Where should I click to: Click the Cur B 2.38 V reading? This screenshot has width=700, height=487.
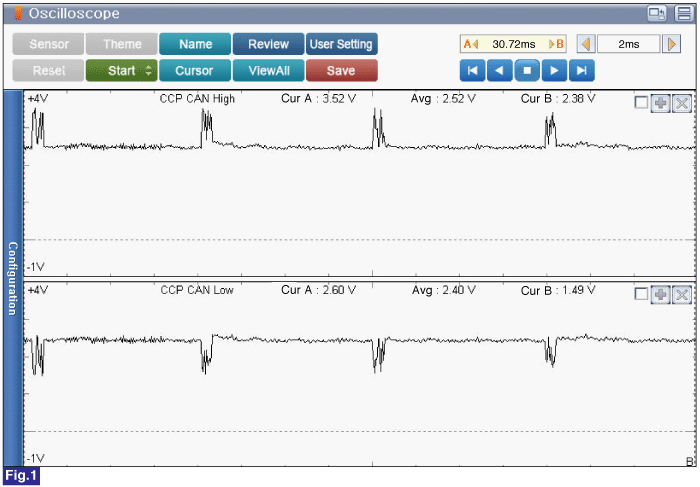(558, 99)
